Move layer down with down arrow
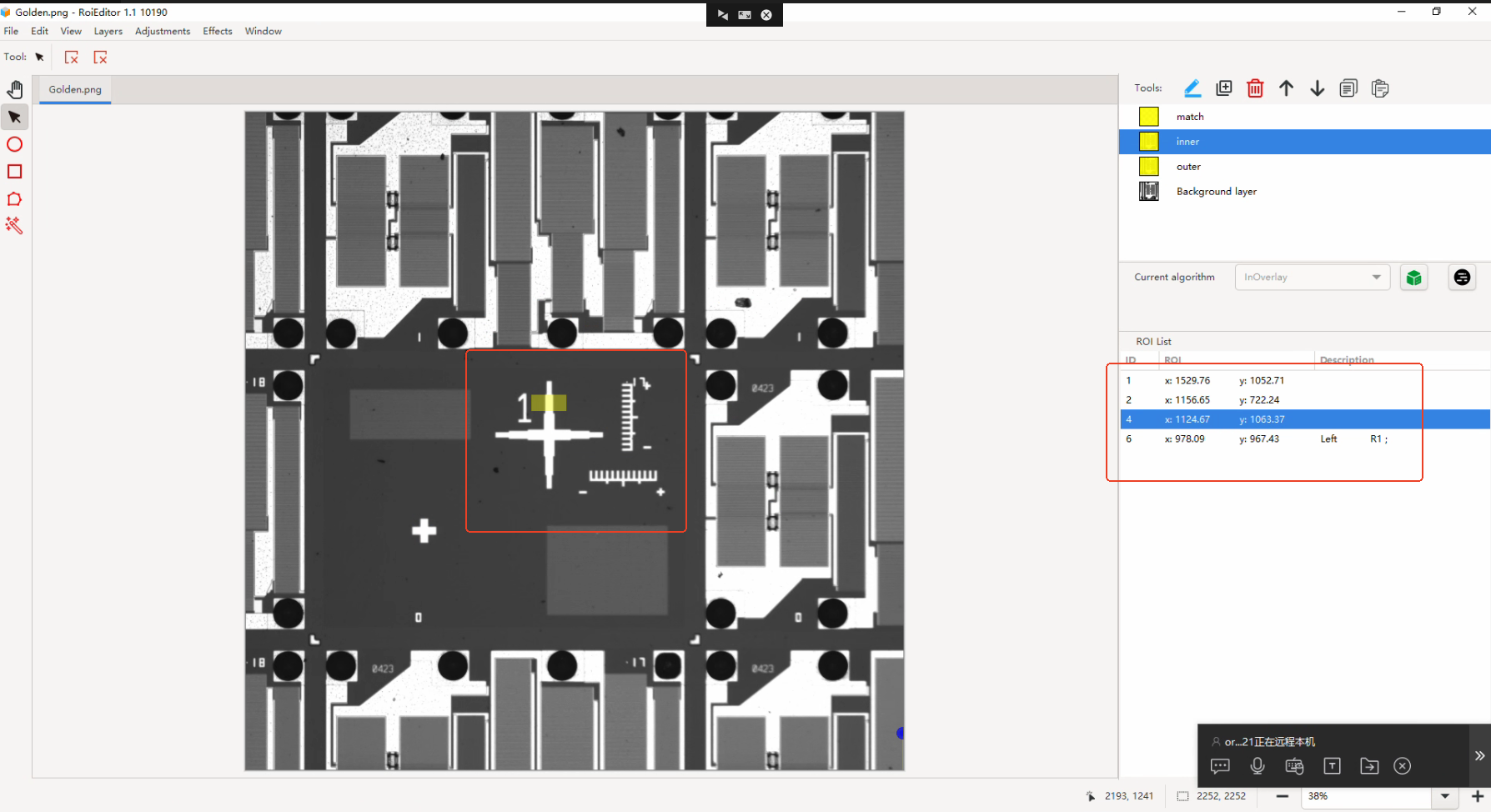The image size is (1491, 812). (1318, 88)
